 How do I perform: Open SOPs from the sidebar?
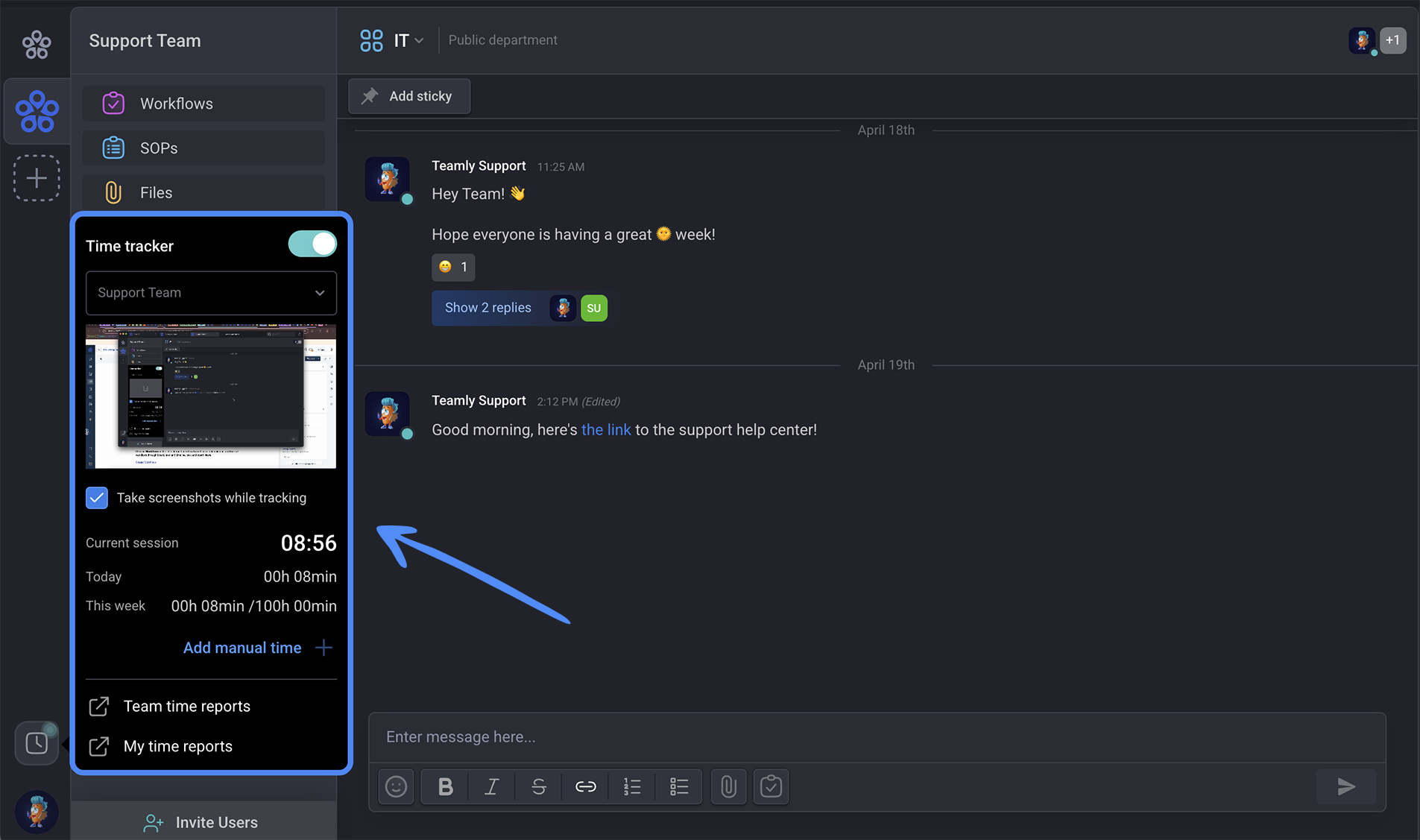(x=203, y=148)
